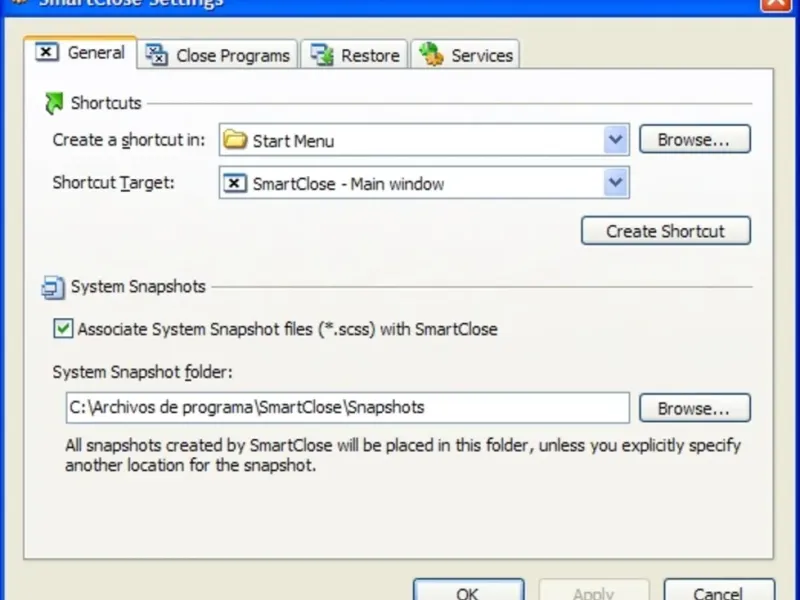The height and width of the screenshot is (600, 800).
Task: Click the Cancel button
Action: [x=719, y=591]
